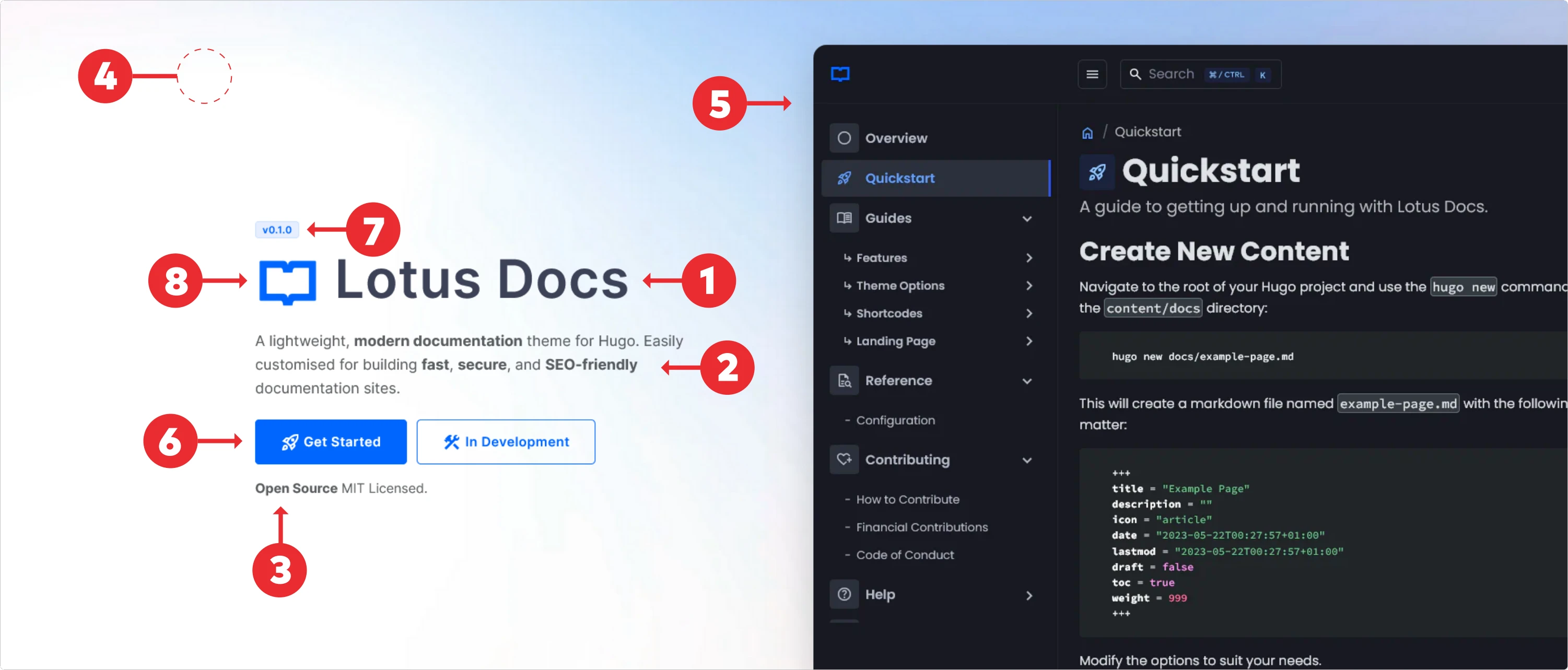The image size is (1568, 670).
Task: Click the 'content/docs' inline code
Action: tap(1153, 309)
